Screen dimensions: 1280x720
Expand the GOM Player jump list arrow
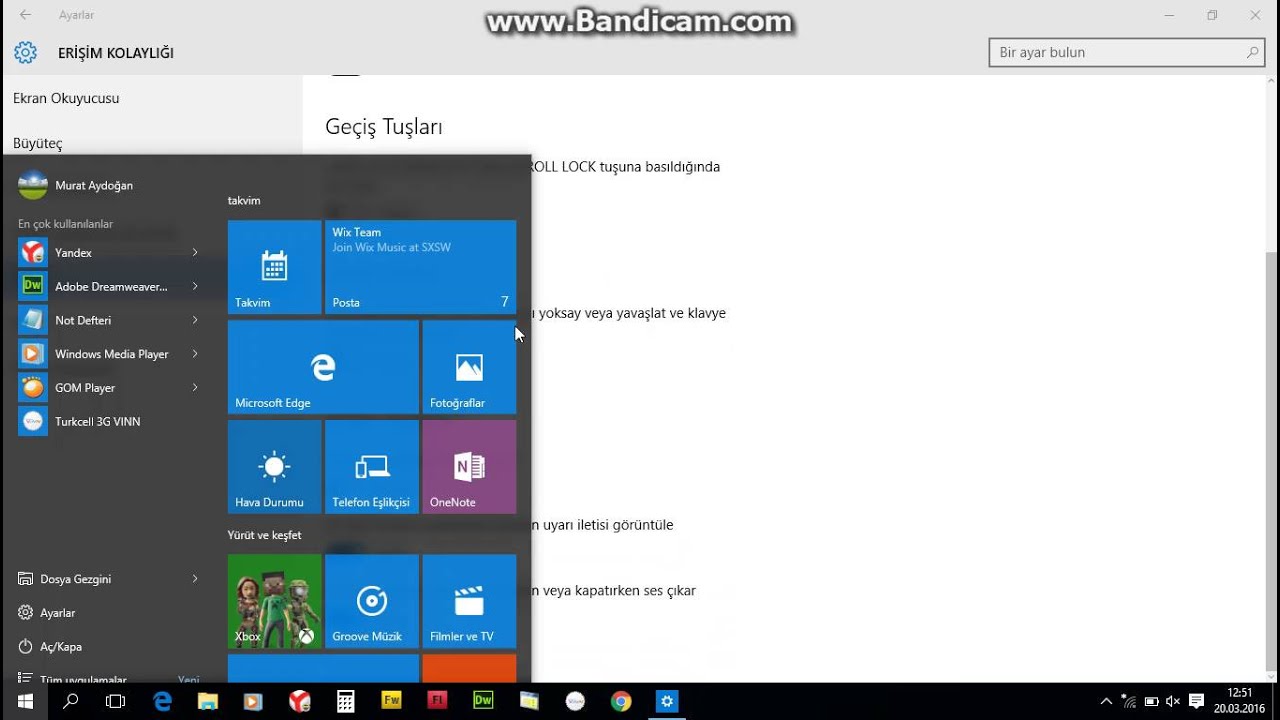click(195, 388)
